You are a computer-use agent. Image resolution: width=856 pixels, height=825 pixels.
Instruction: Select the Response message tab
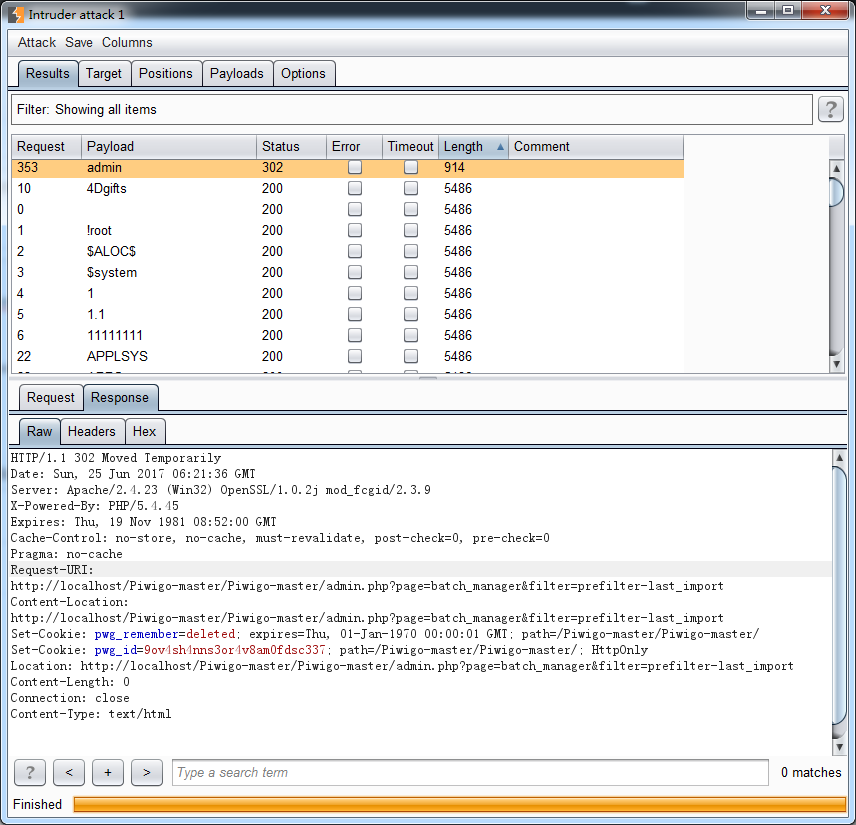(x=120, y=397)
